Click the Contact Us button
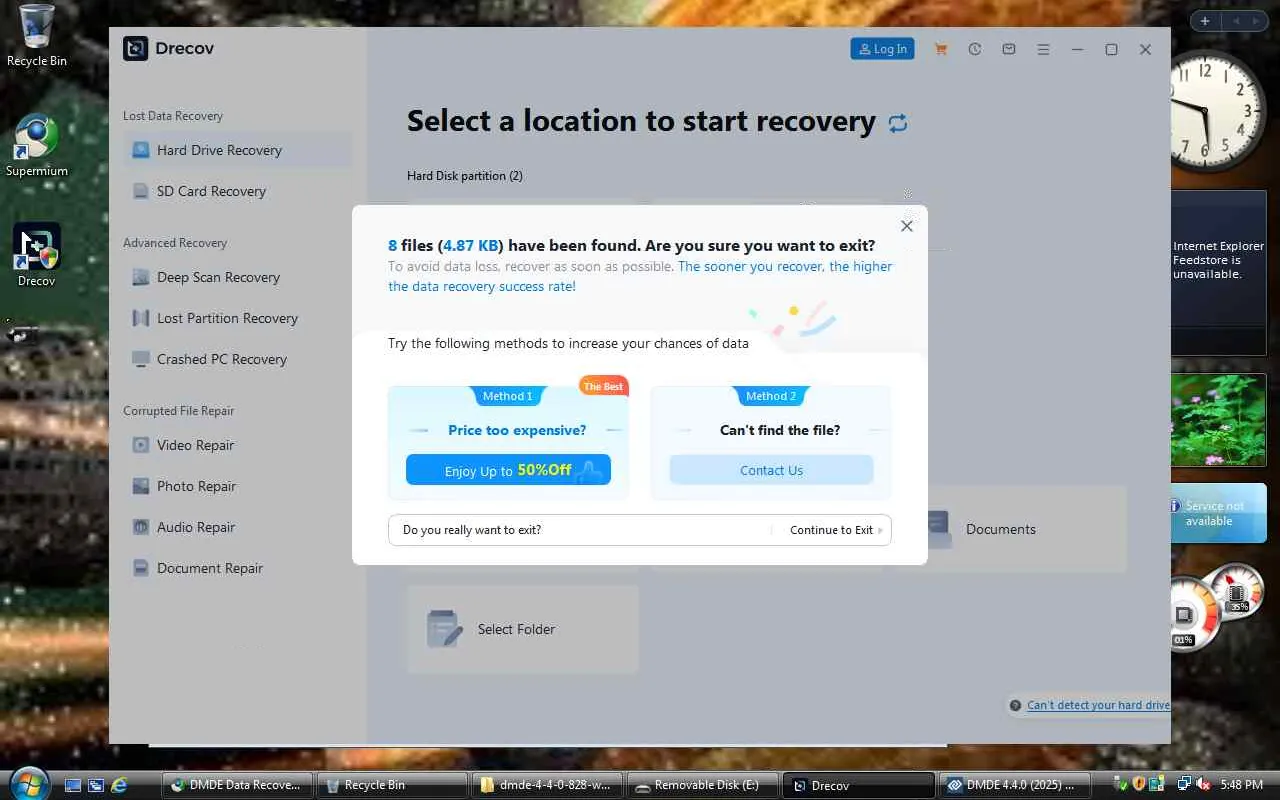1280x800 pixels. pyautogui.click(x=771, y=470)
